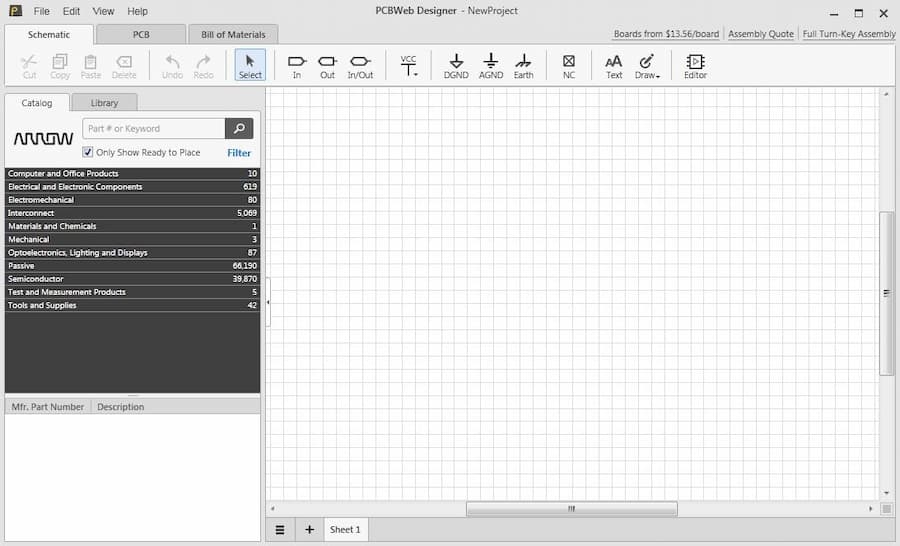Expand the VCC power symbol dropdown
The image size is (900, 546).
[x=409, y=66]
